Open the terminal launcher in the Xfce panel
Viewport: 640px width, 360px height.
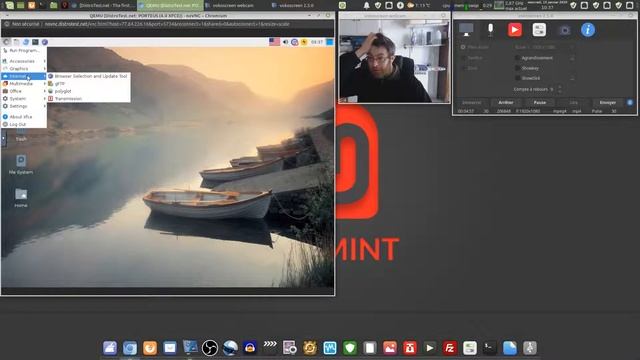point(36,42)
